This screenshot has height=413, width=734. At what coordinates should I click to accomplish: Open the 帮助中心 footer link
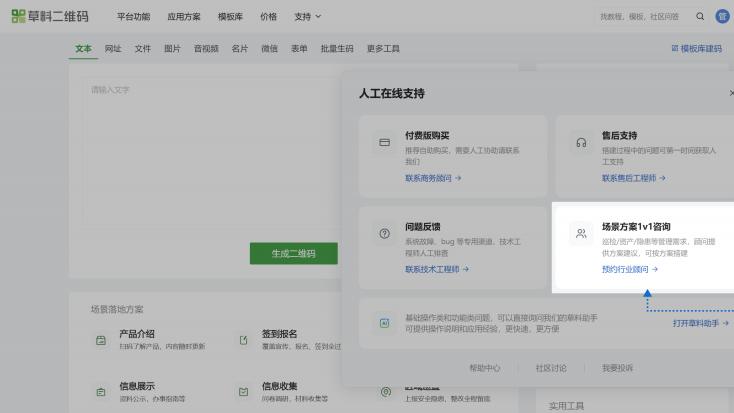[485, 368]
